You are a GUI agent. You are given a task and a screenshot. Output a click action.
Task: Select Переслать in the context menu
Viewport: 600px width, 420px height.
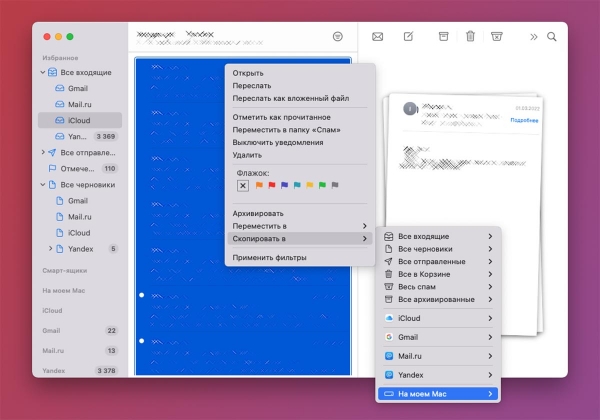[x=252, y=86]
